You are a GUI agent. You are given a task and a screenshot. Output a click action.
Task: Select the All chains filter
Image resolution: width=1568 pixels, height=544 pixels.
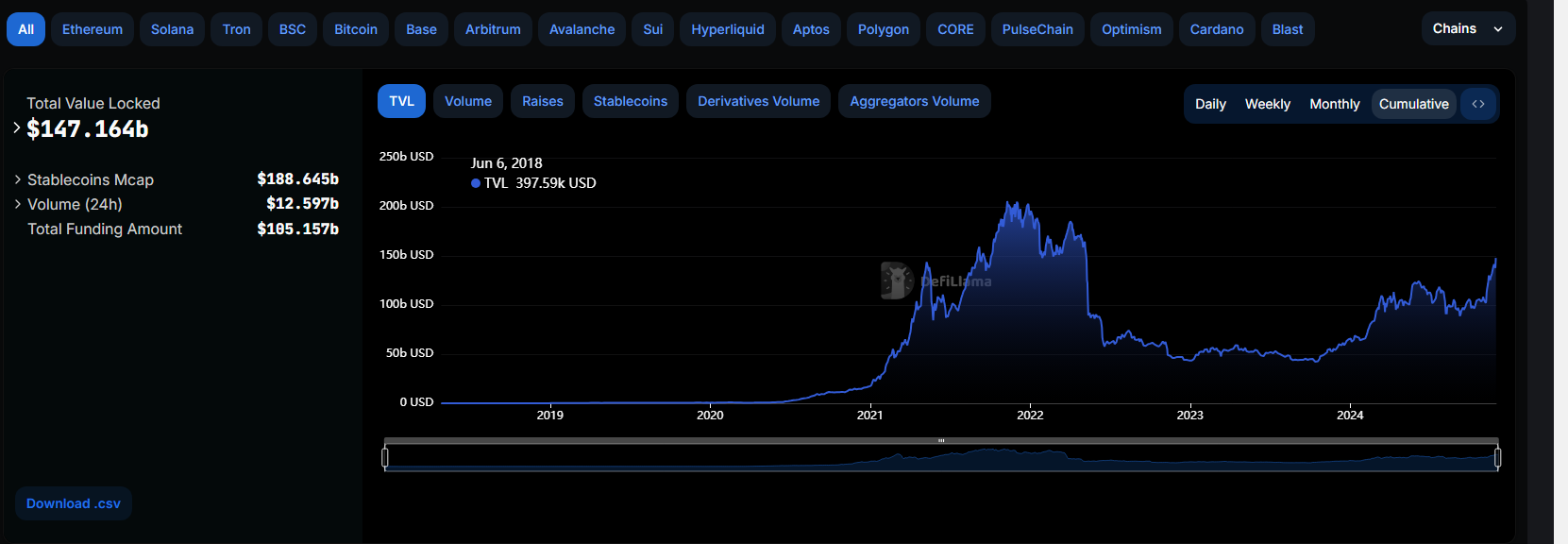pos(25,29)
